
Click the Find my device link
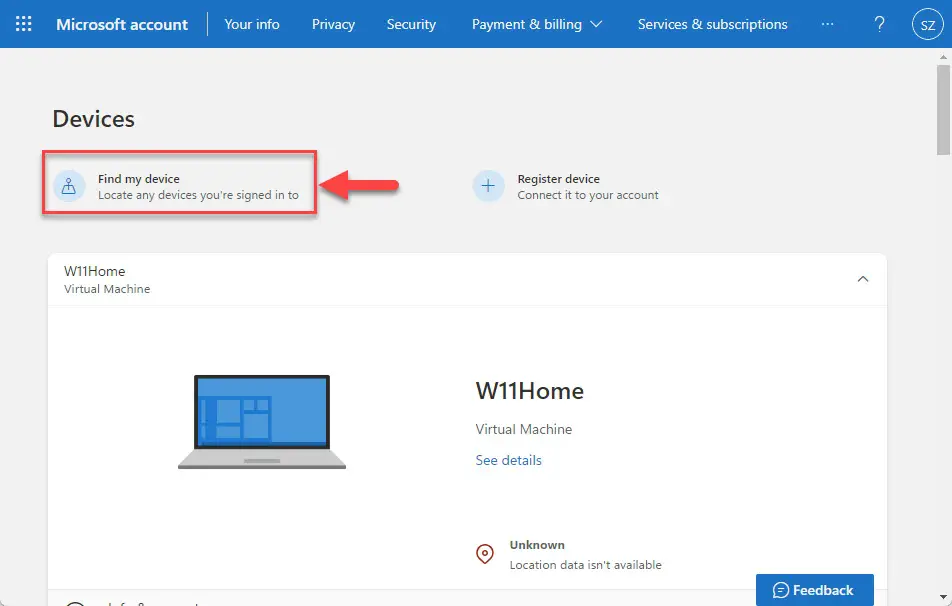point(138,179)
